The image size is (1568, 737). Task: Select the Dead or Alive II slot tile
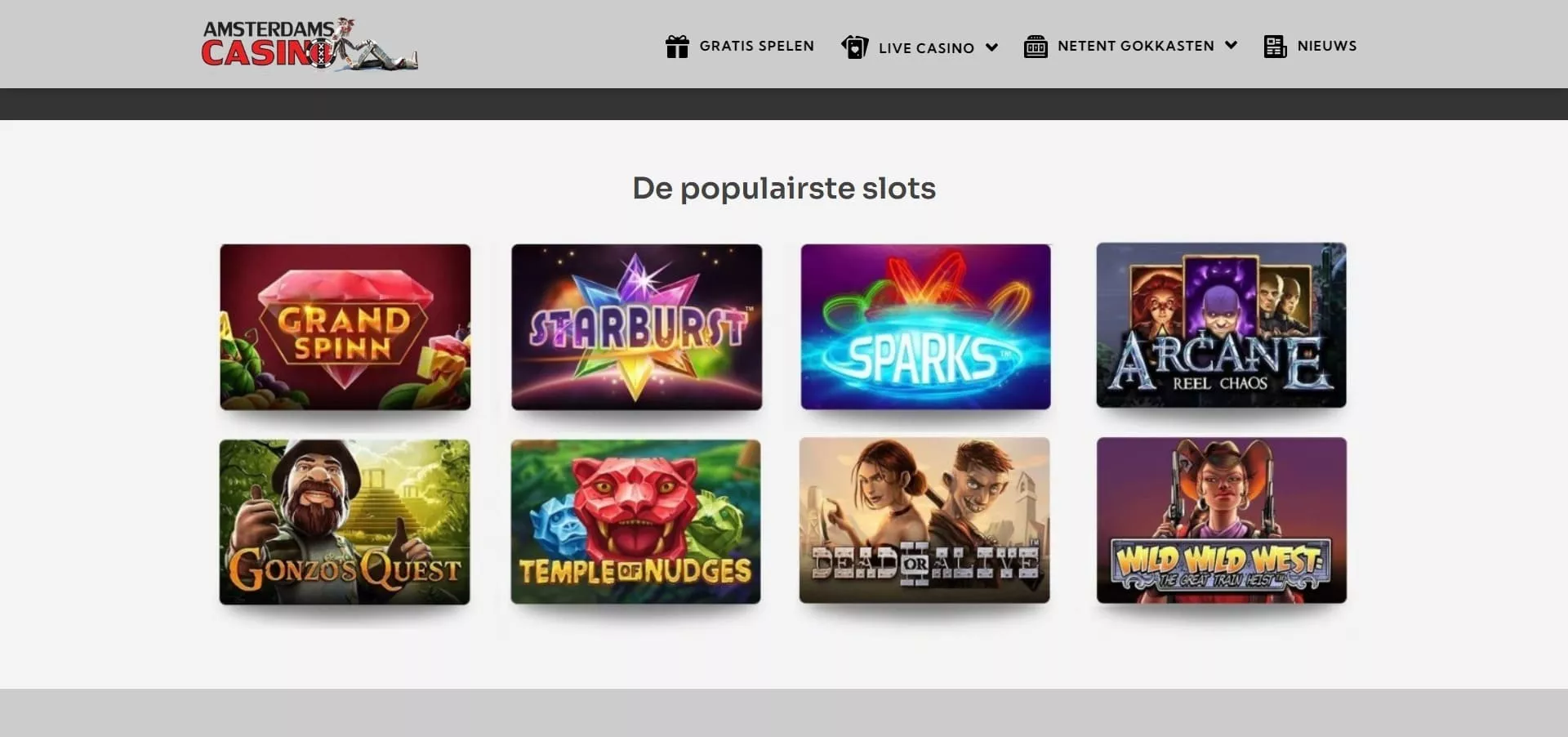(924, 520)
